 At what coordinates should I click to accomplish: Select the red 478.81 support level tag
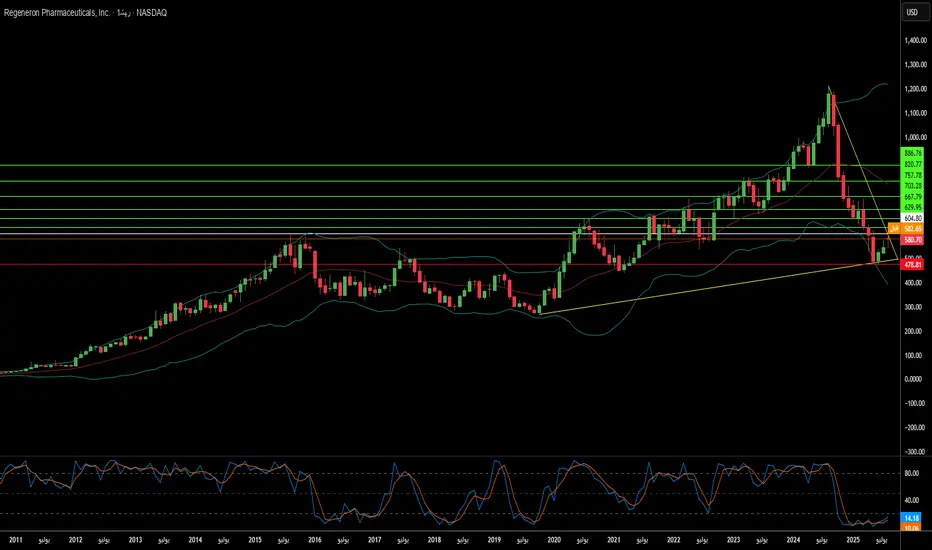tap(912, 265)
